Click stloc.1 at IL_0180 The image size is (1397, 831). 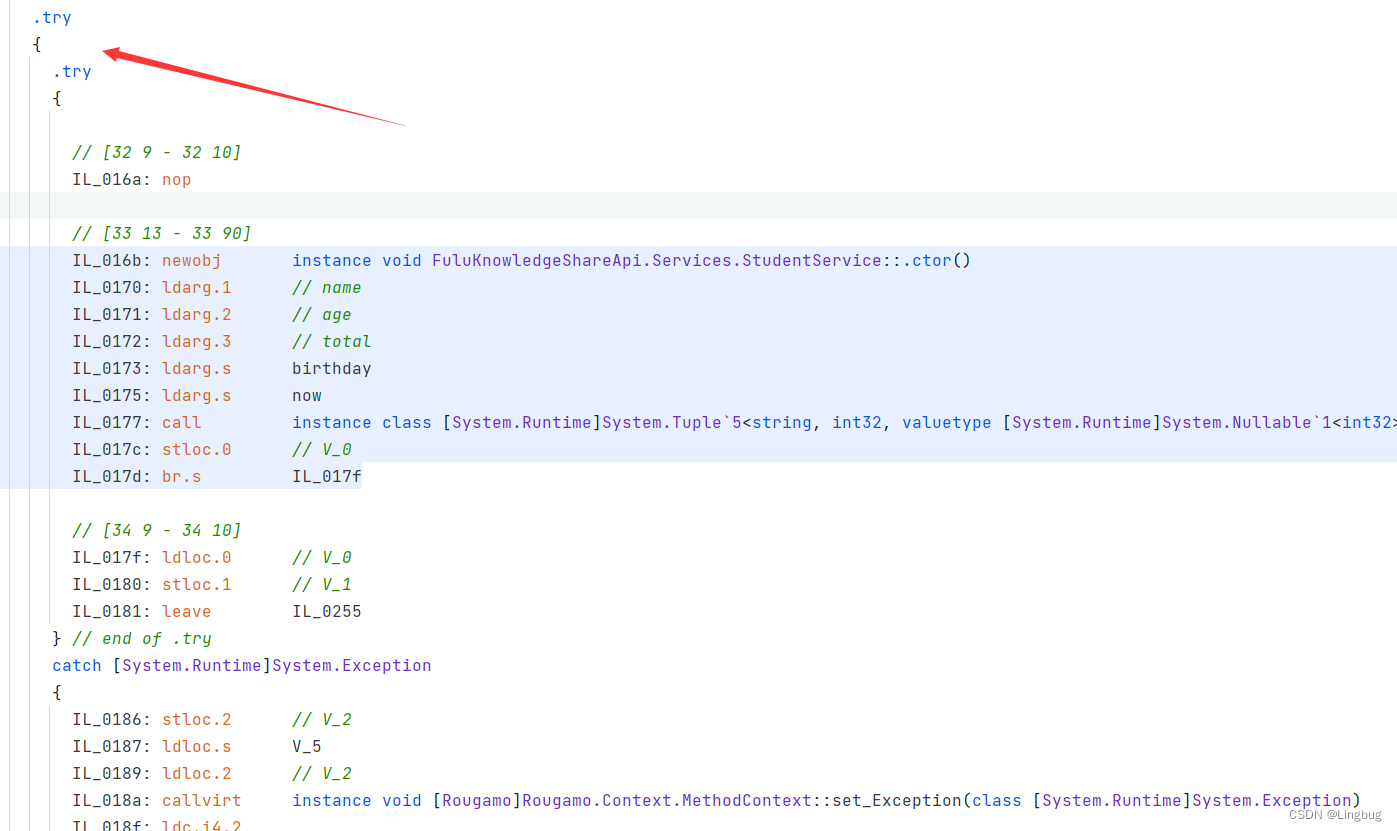pos(197,585)
